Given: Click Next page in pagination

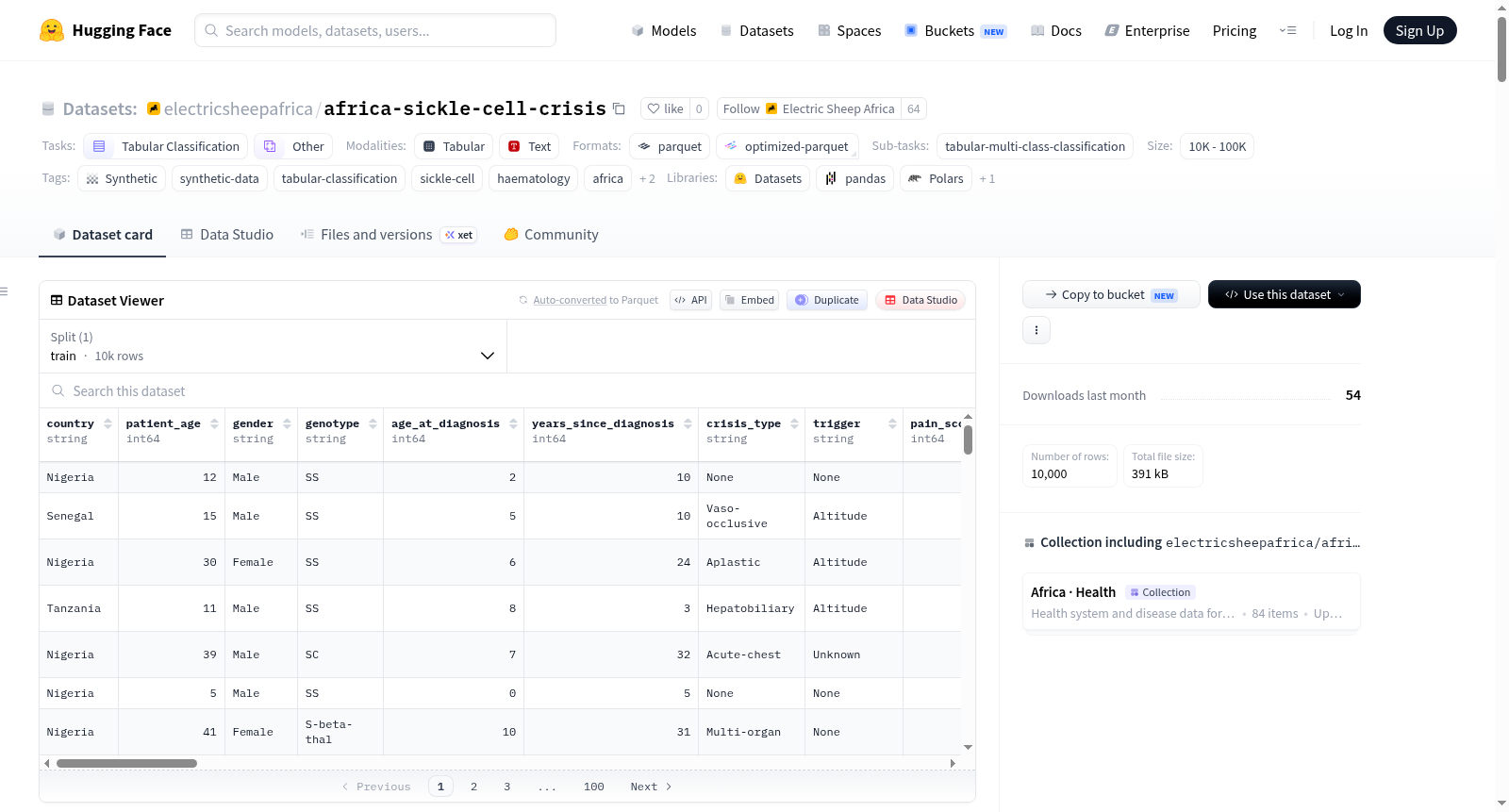Looking at the screenshot, I should click(651, 787).
